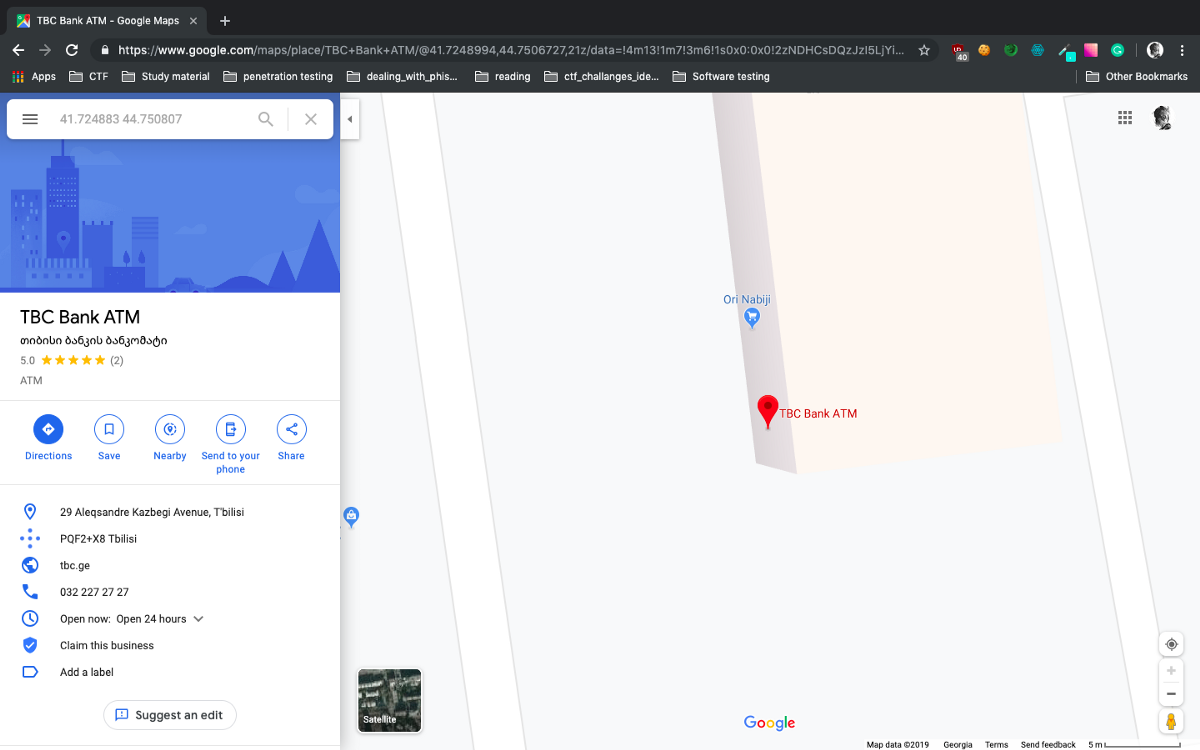Viewport: 1200px width, 750px height.
Task: Save TBC Bank ATM to a list
Action: [x=109, y=438]
